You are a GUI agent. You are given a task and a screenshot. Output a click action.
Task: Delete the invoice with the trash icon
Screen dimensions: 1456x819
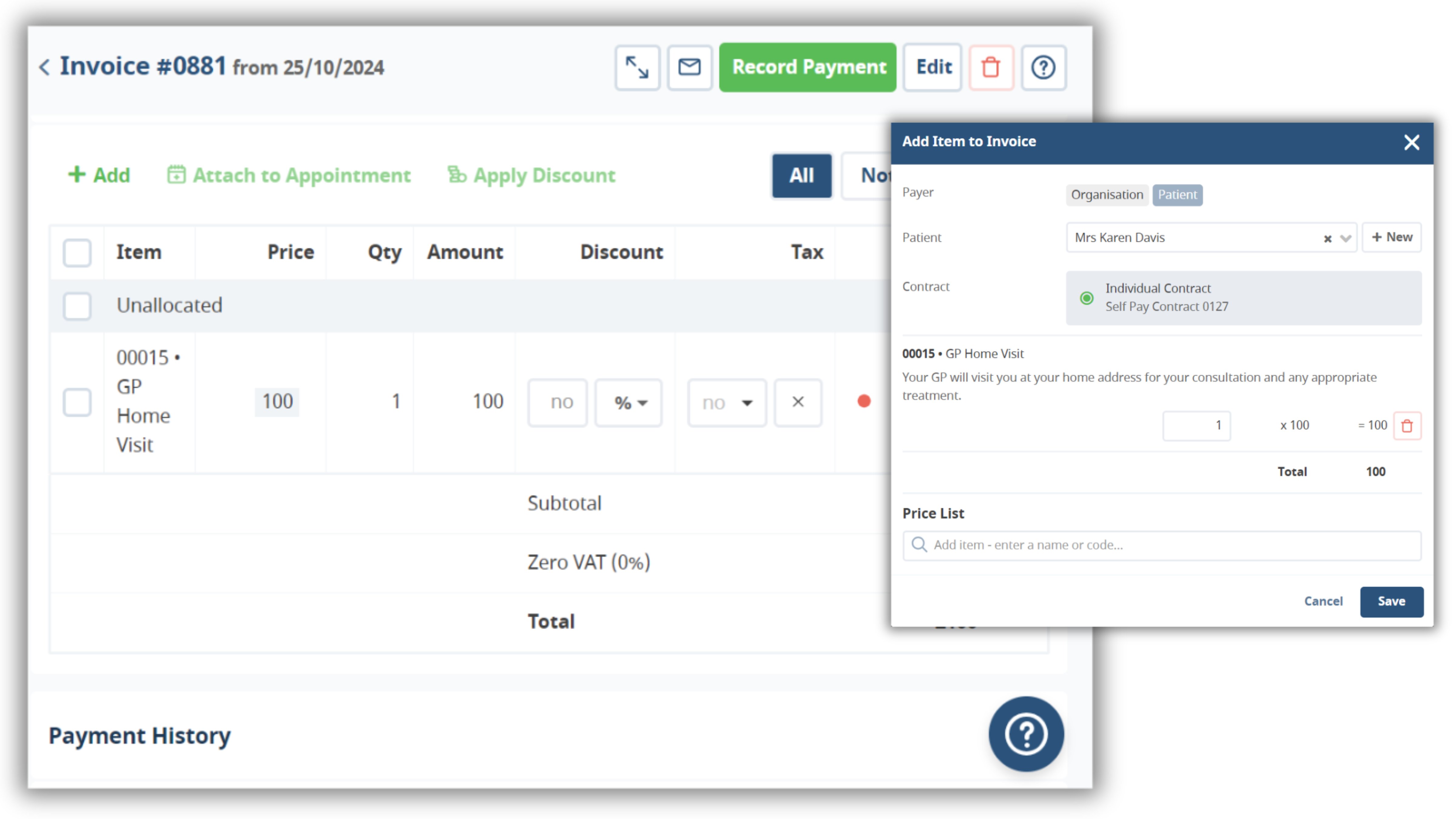tap(991, 67)
